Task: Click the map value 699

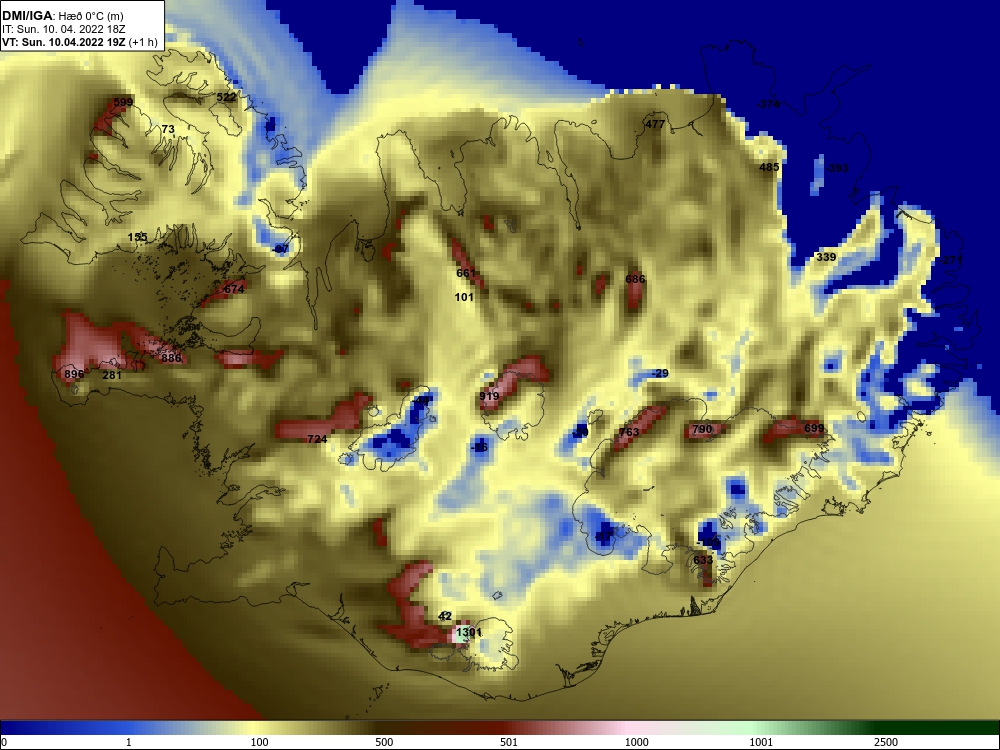Action: pos(814,428)
